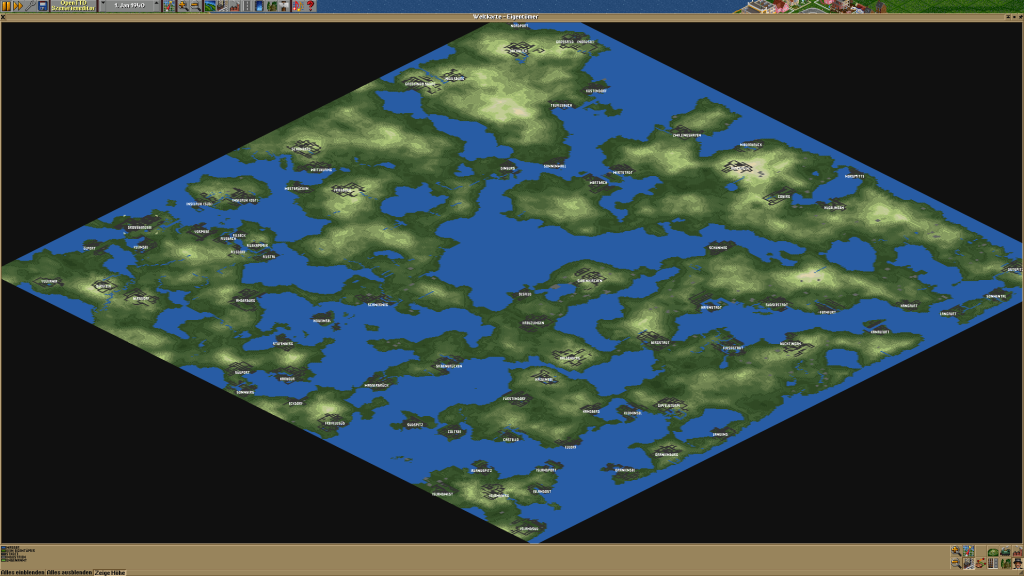Image resolution: width=1024 pixels, height=576 pixels.
Task: Click 'Alles ausblenden' button
Action: pyautogui.click(x=69, y=572)
